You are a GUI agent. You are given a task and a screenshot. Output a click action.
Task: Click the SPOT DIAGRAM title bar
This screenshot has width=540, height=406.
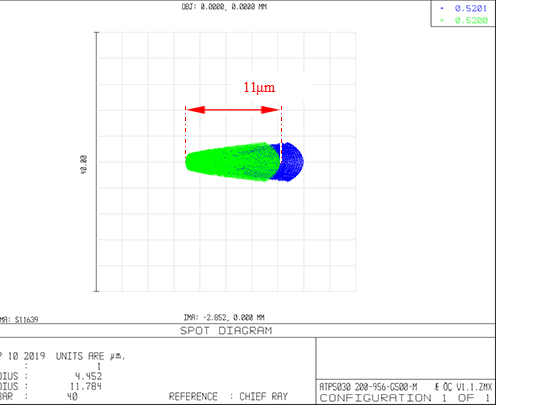pyautogui.click(x=226, y=331)
